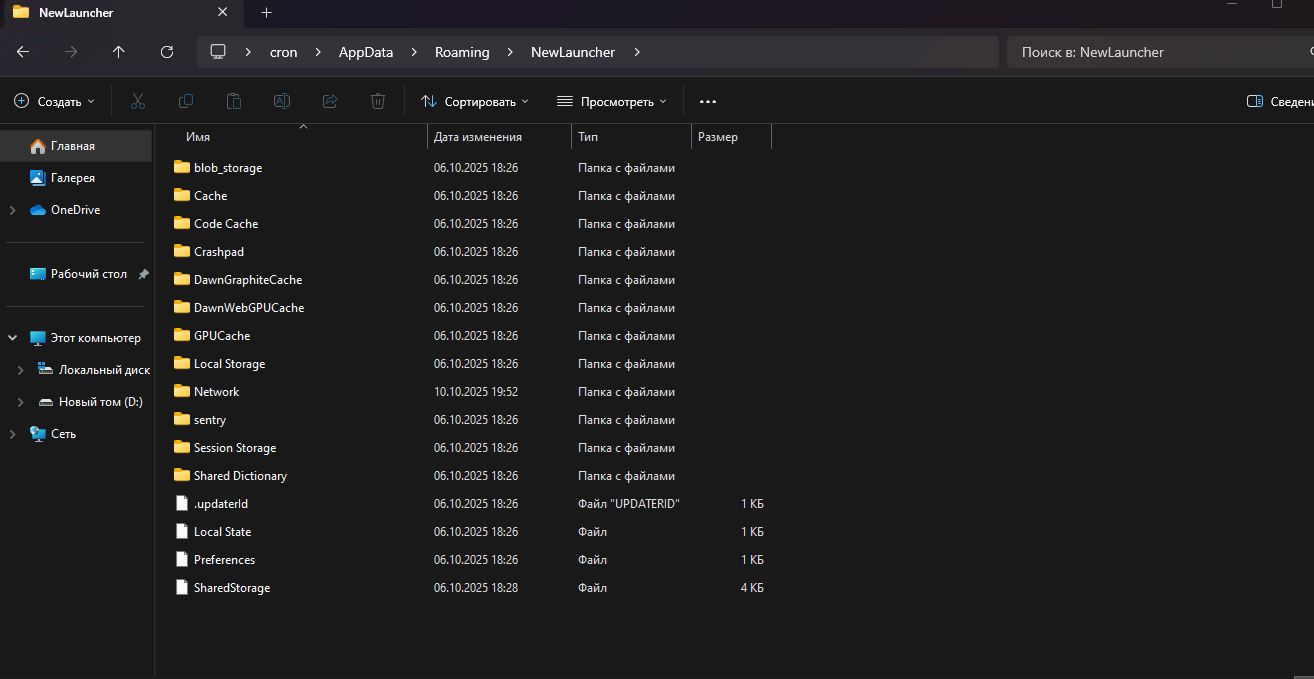Click AppData in the address breadcrumb
1314x679 pixels.
pyautogui.click(x=365, y=52)
